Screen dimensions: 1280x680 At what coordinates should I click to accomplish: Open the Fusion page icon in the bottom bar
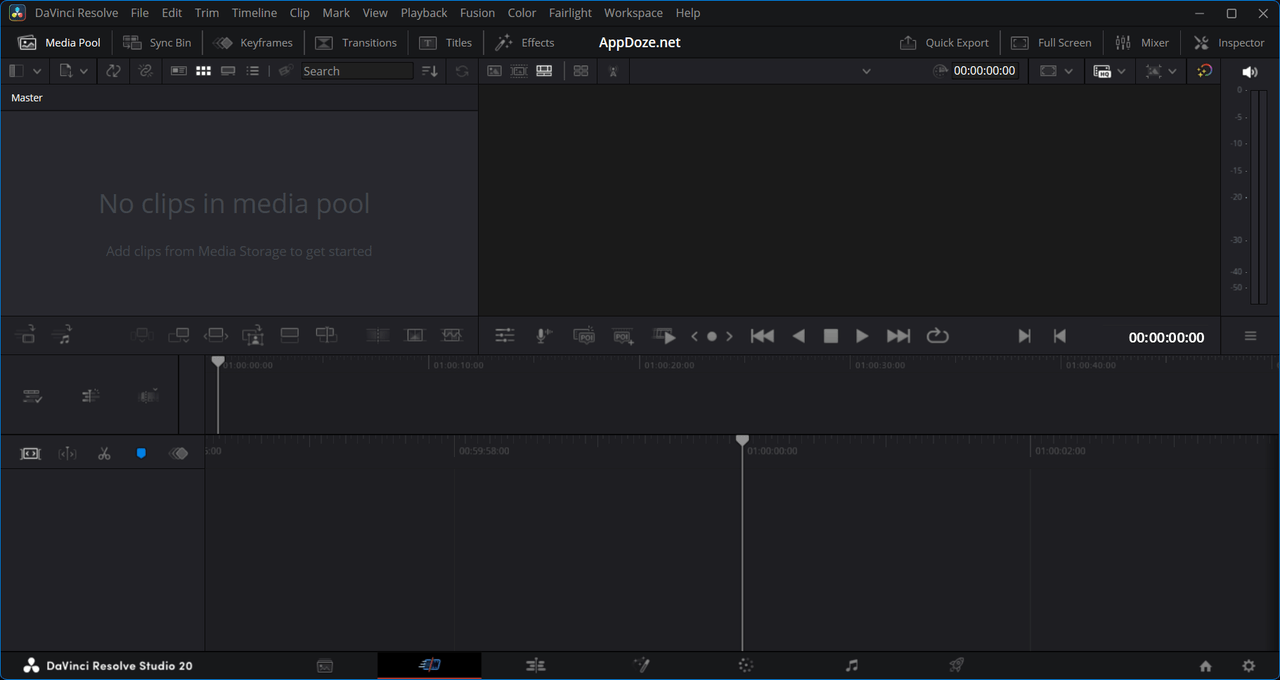coord(641,666)
